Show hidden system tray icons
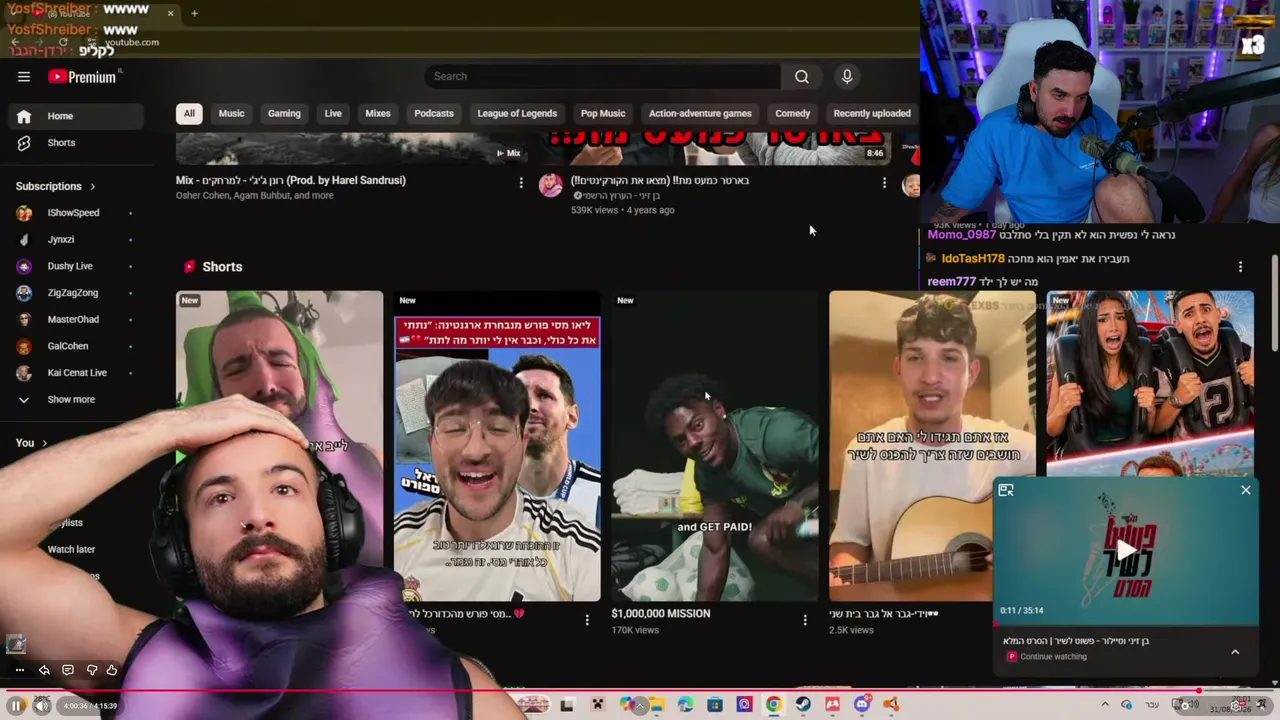 [x=1105, y=705]
